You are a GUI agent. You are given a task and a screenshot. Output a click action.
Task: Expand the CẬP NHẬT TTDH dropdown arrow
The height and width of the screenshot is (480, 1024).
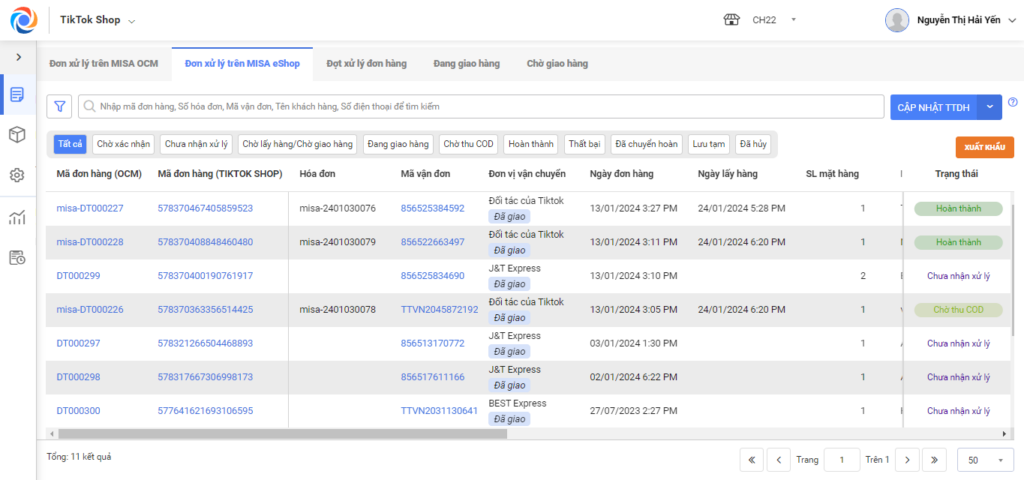click(989, 107)
